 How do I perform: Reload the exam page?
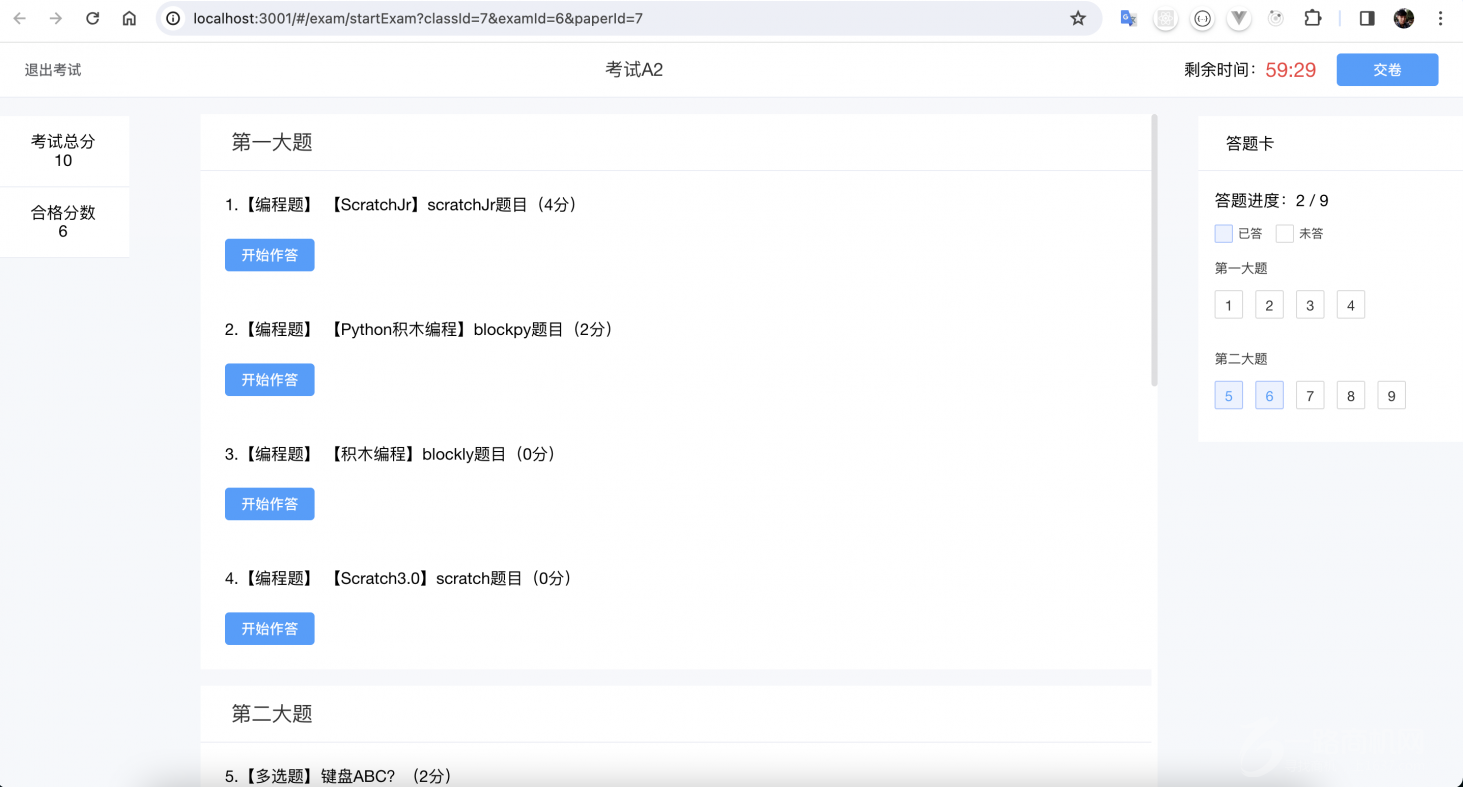tap(92, 18)
